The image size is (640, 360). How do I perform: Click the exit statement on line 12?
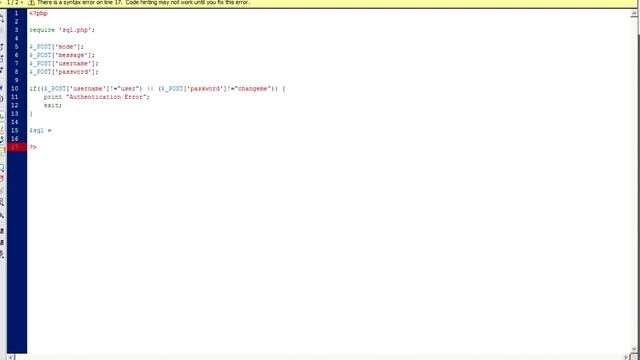[x=53, y=105]
